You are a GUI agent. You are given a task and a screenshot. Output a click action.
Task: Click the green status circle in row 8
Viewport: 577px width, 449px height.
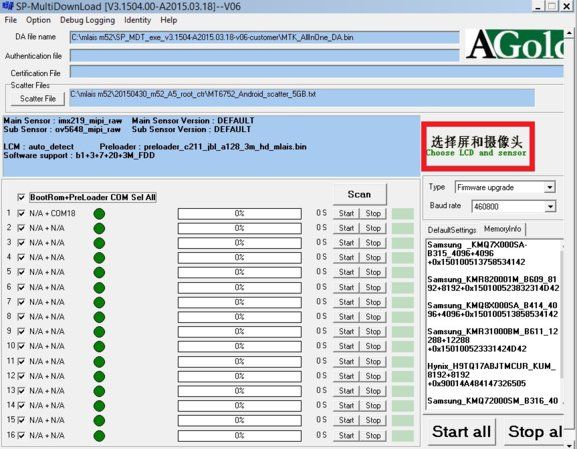99,317
